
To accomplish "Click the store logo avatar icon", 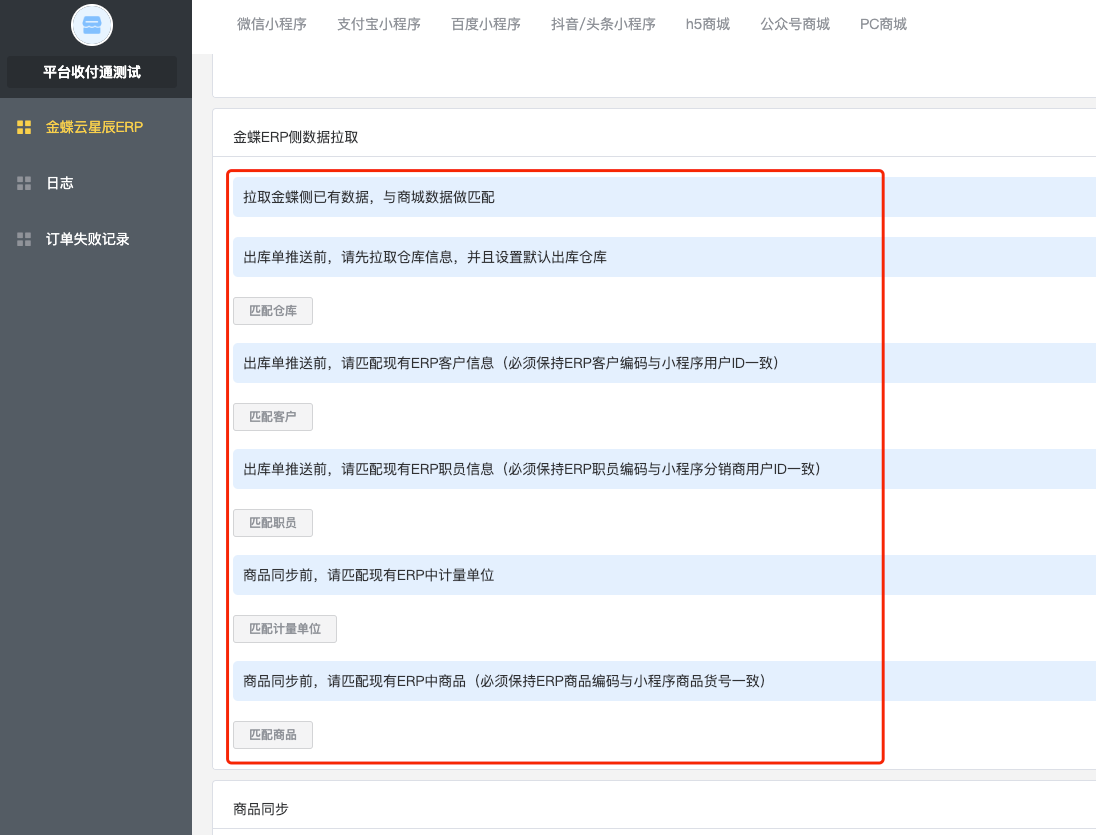I will [92, 25].
